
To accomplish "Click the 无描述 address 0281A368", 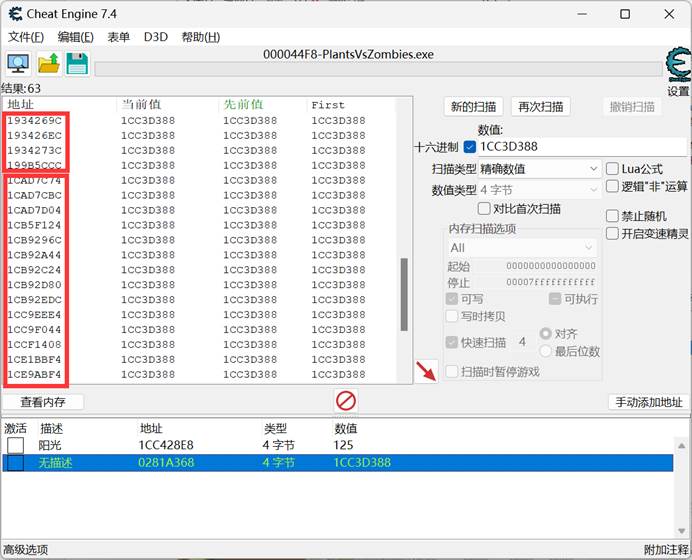I will click(x=166, y=463).
